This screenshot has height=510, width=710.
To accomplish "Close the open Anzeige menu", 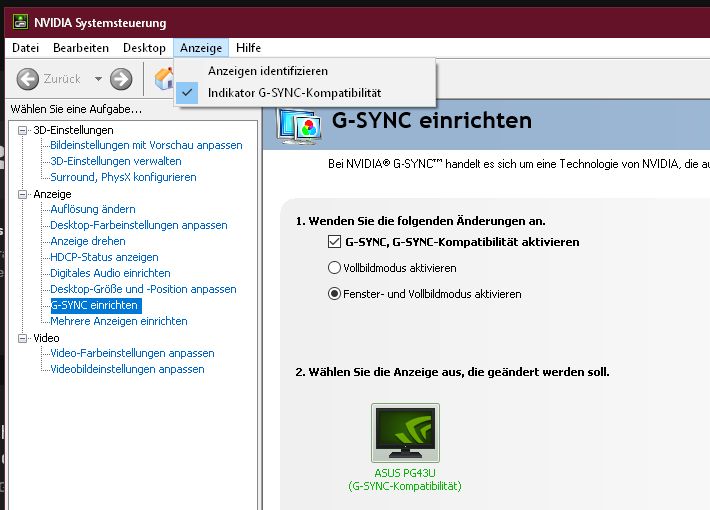I will (x=201, y=48).
